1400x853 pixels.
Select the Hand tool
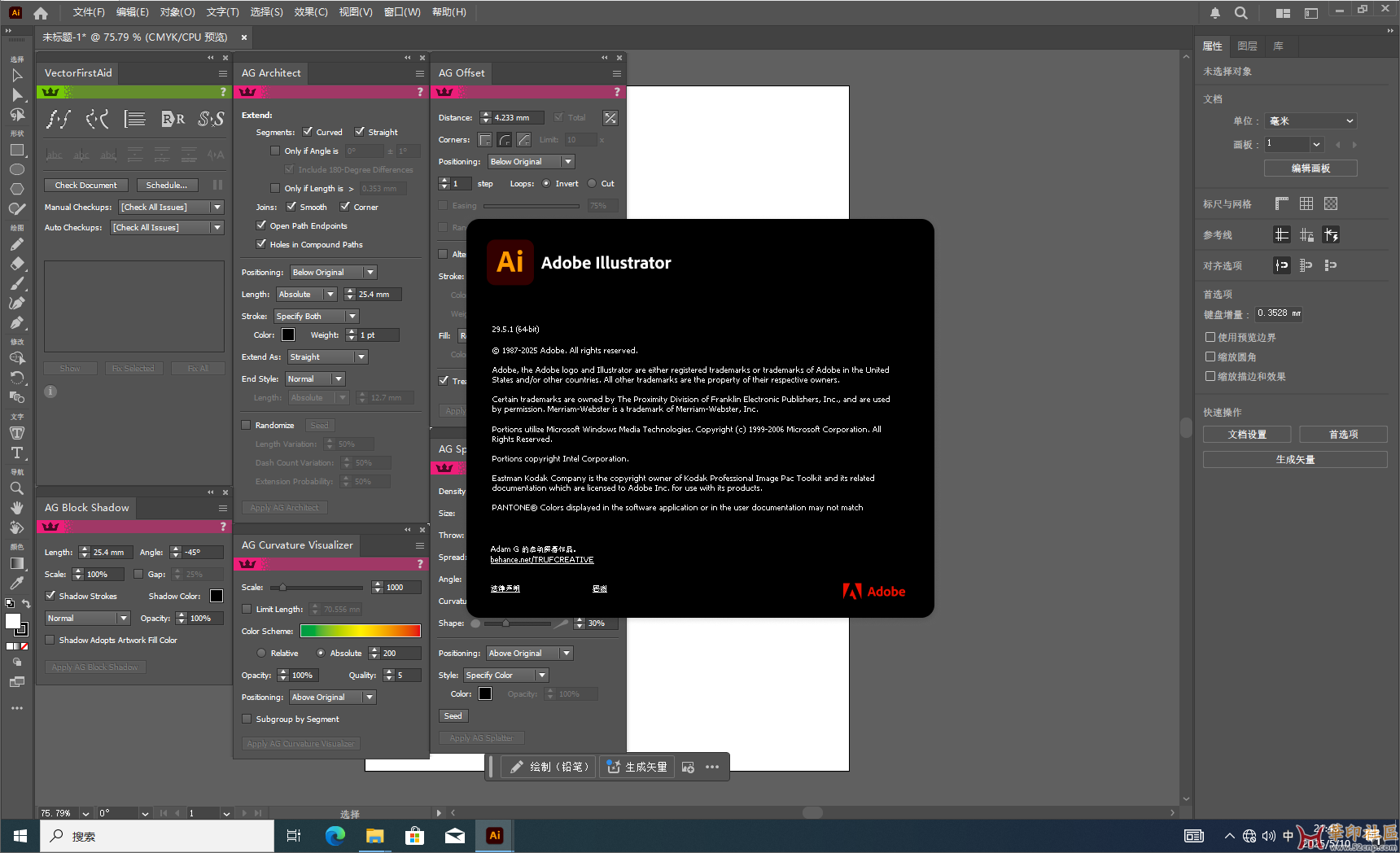[x=16, y=508]
